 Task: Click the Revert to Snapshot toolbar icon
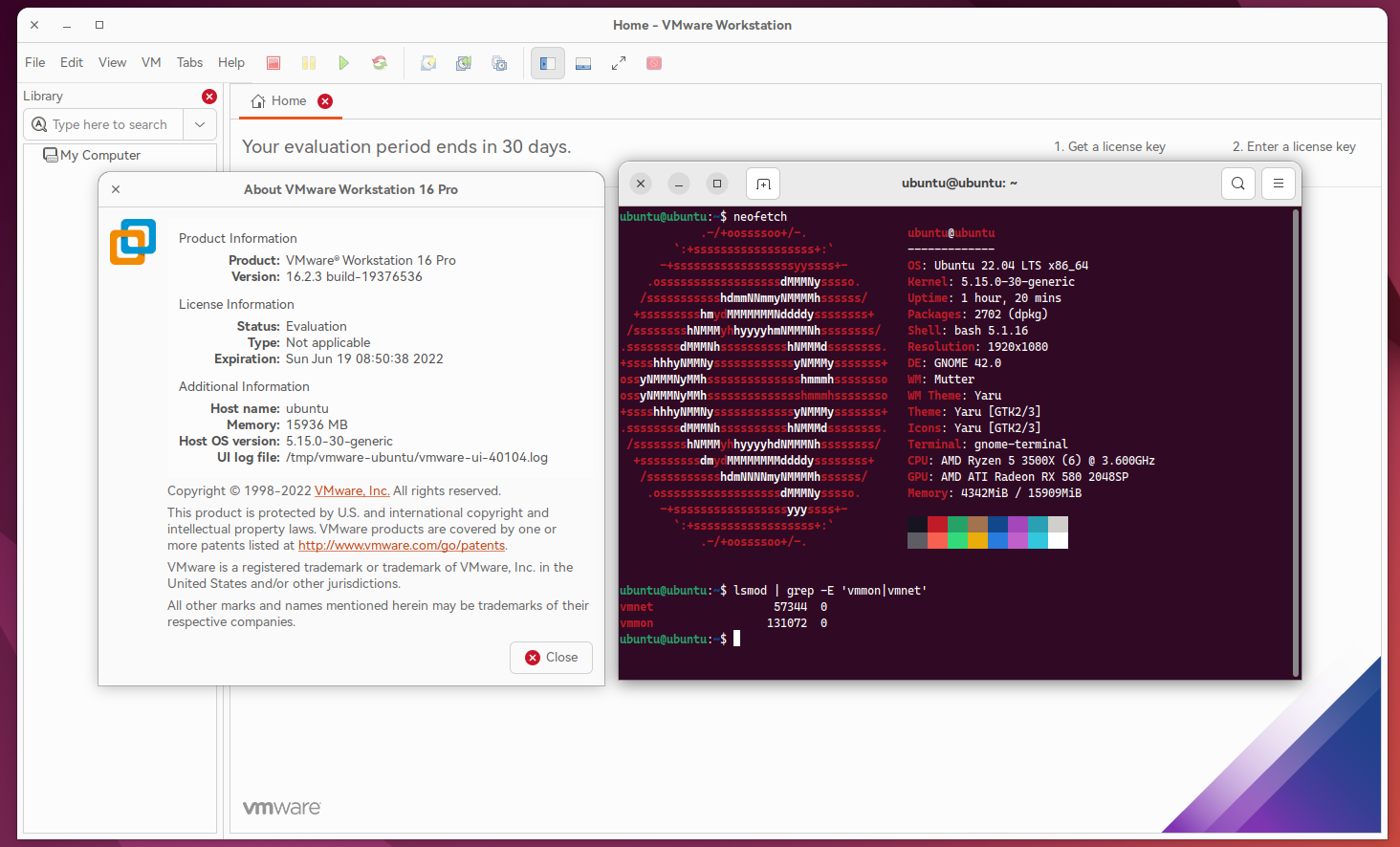click(x=464, y=63)
